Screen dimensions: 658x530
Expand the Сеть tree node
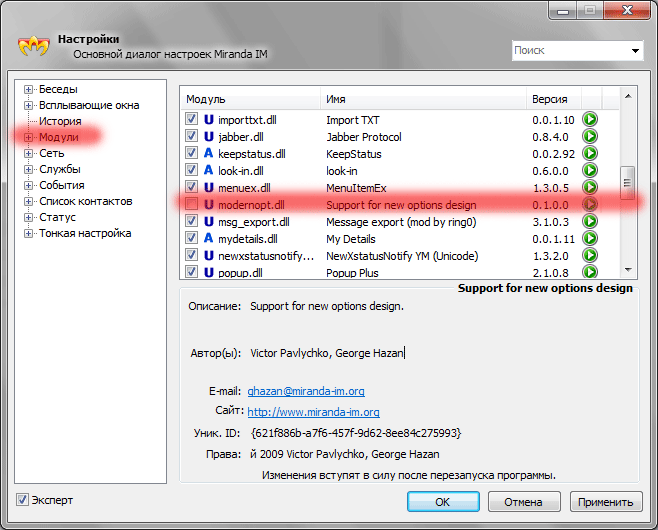(x=28, y=154)
